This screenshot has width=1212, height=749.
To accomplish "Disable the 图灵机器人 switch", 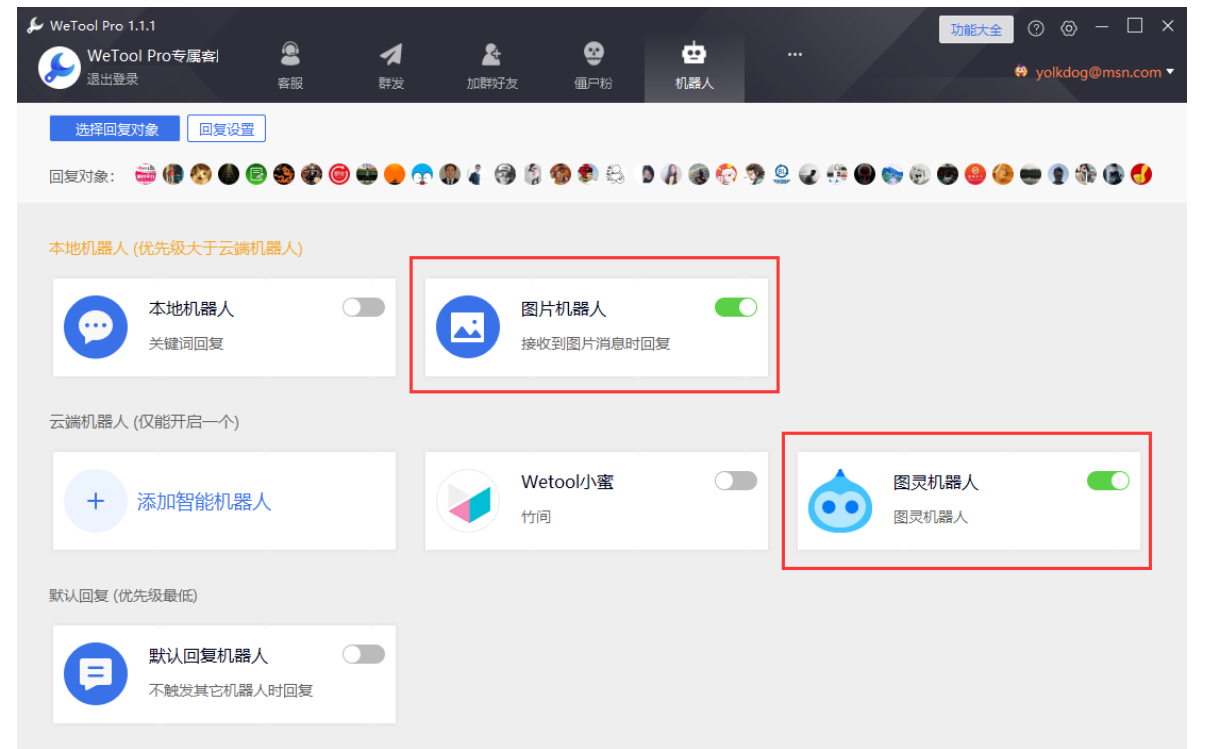I will (x=1108, y=481).
